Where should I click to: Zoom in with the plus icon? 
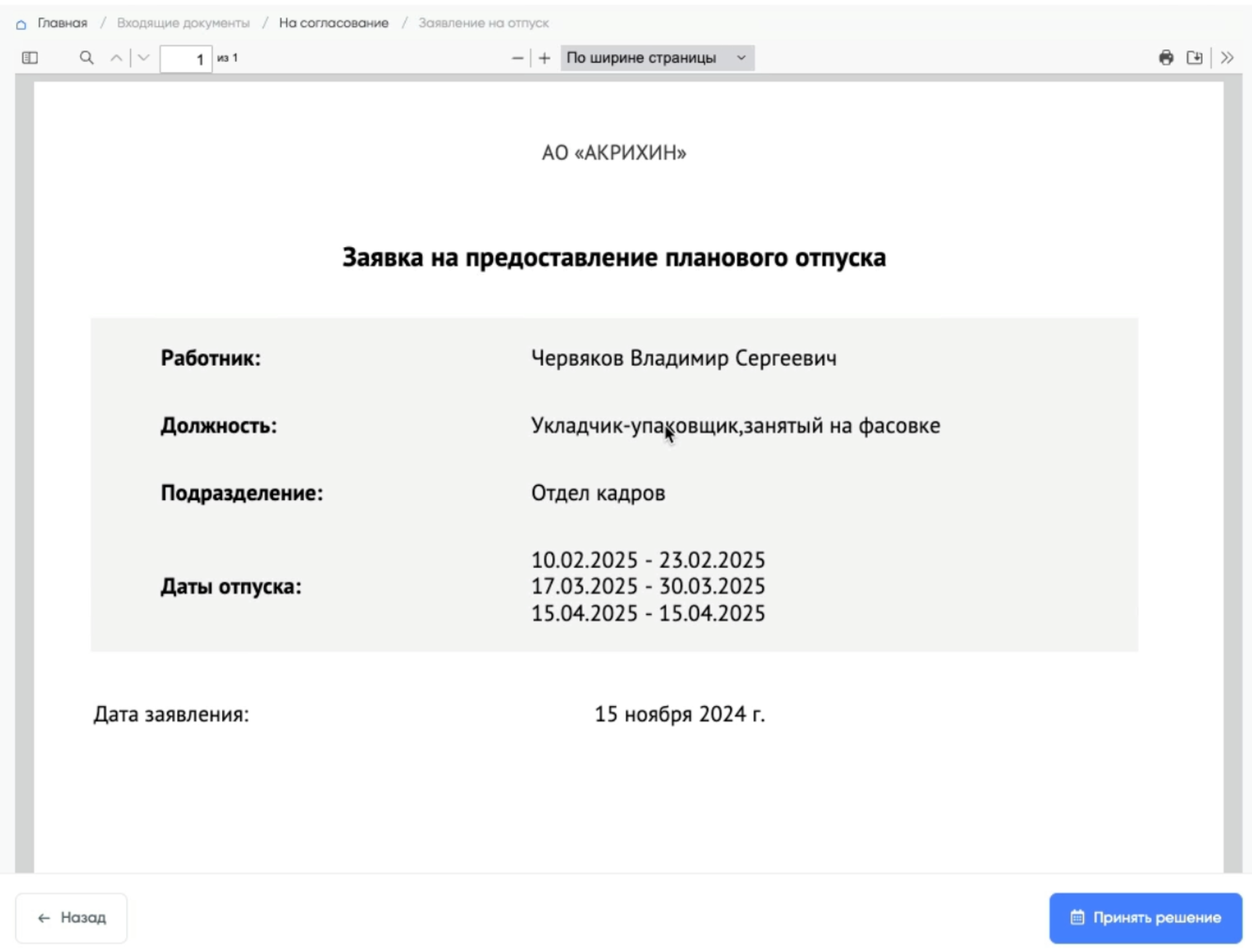(x=544, y=58)
